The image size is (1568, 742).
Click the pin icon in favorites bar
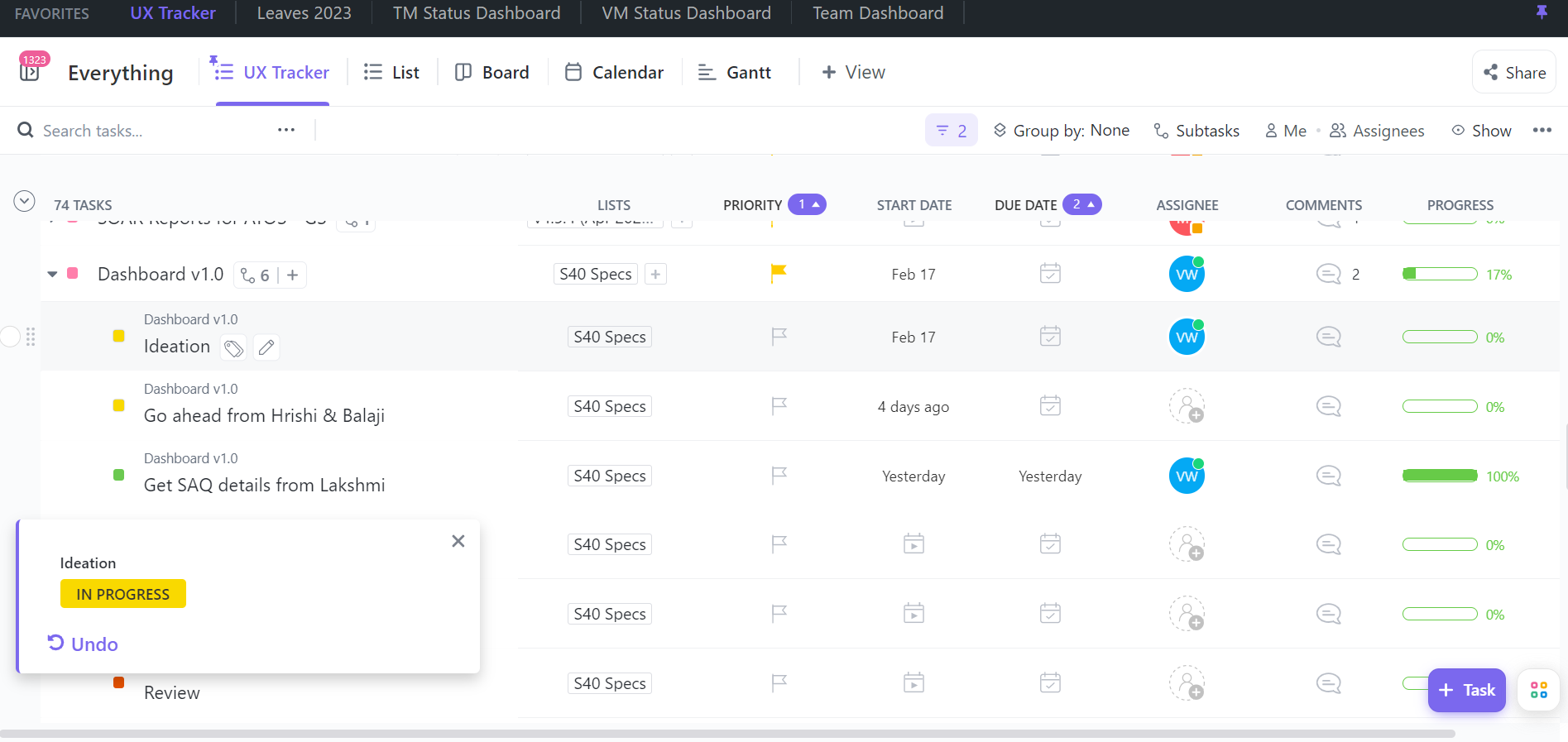coord(1542,12)
